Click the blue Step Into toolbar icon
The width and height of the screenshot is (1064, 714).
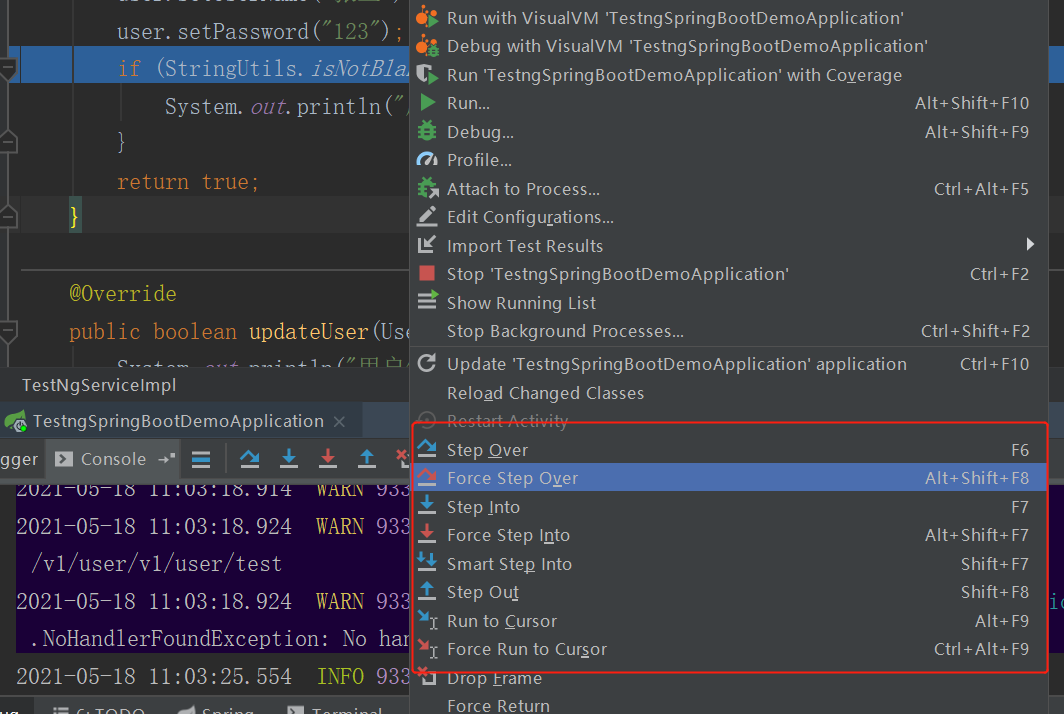tap(289, 459)
